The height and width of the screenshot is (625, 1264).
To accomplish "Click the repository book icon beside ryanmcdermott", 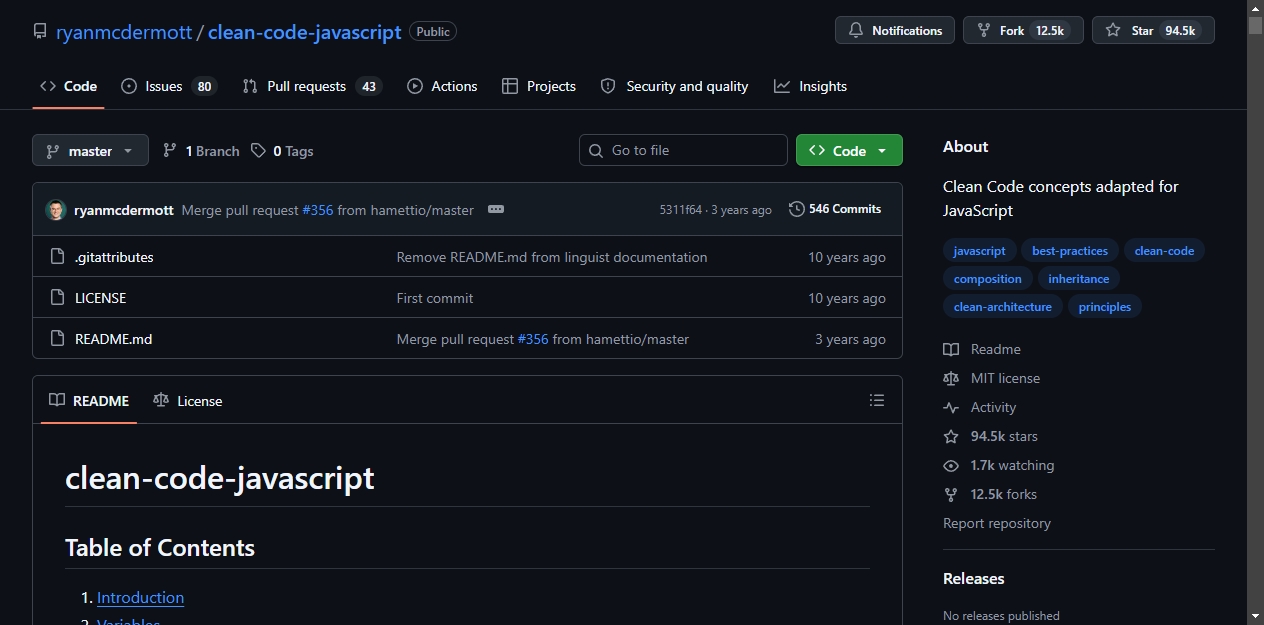I will click(x=40, y=31).
